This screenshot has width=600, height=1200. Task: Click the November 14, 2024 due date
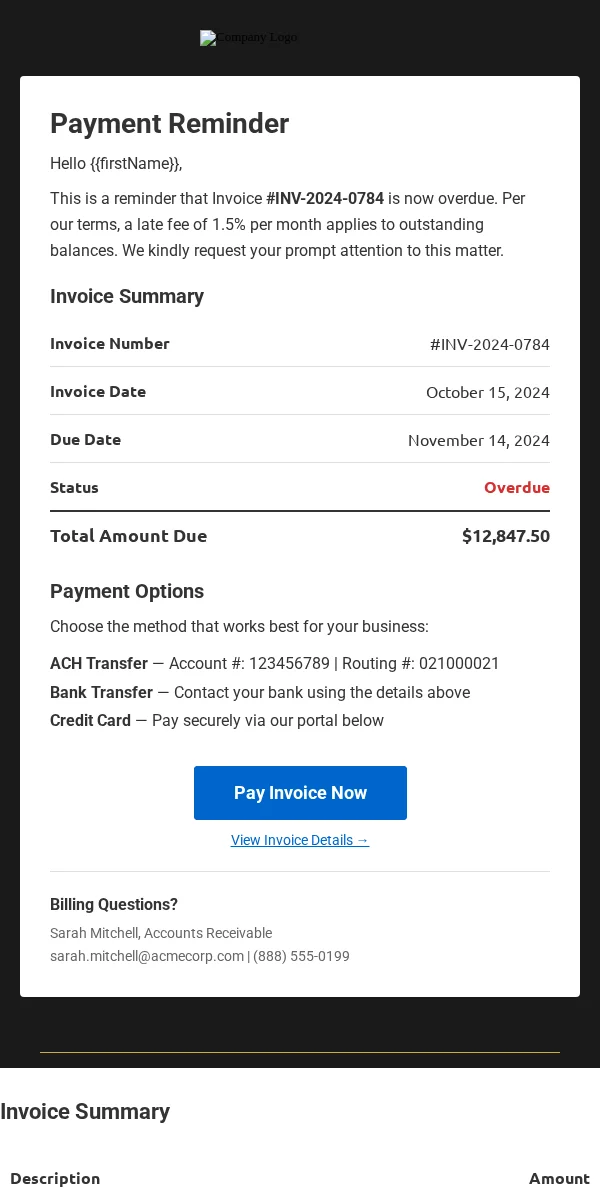pyautogui.click(x=479, y=440)
